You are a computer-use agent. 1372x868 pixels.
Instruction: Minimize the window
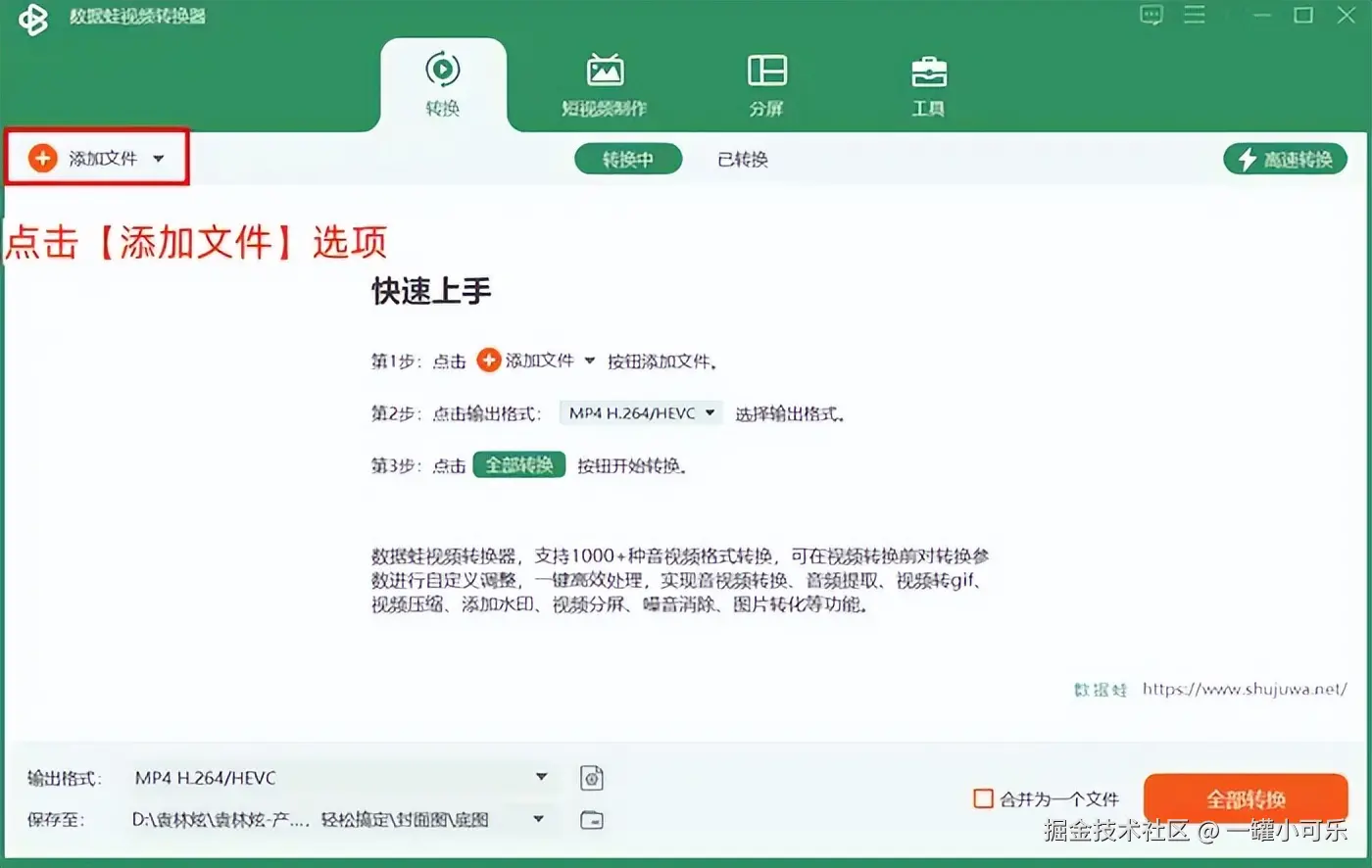click(1261, 15)
